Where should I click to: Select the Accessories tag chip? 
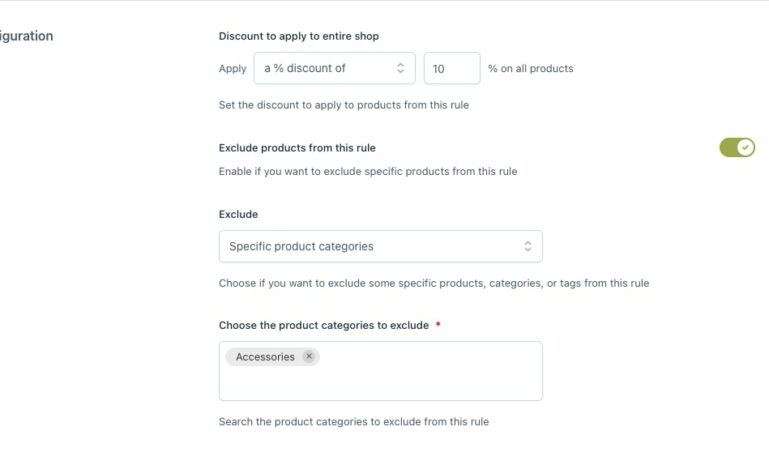[265, 357]
